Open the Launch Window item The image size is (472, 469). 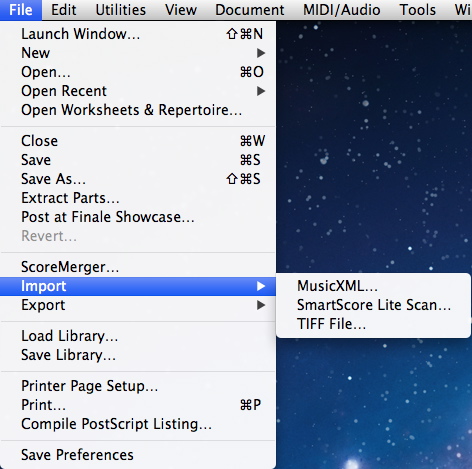point(138,34)
